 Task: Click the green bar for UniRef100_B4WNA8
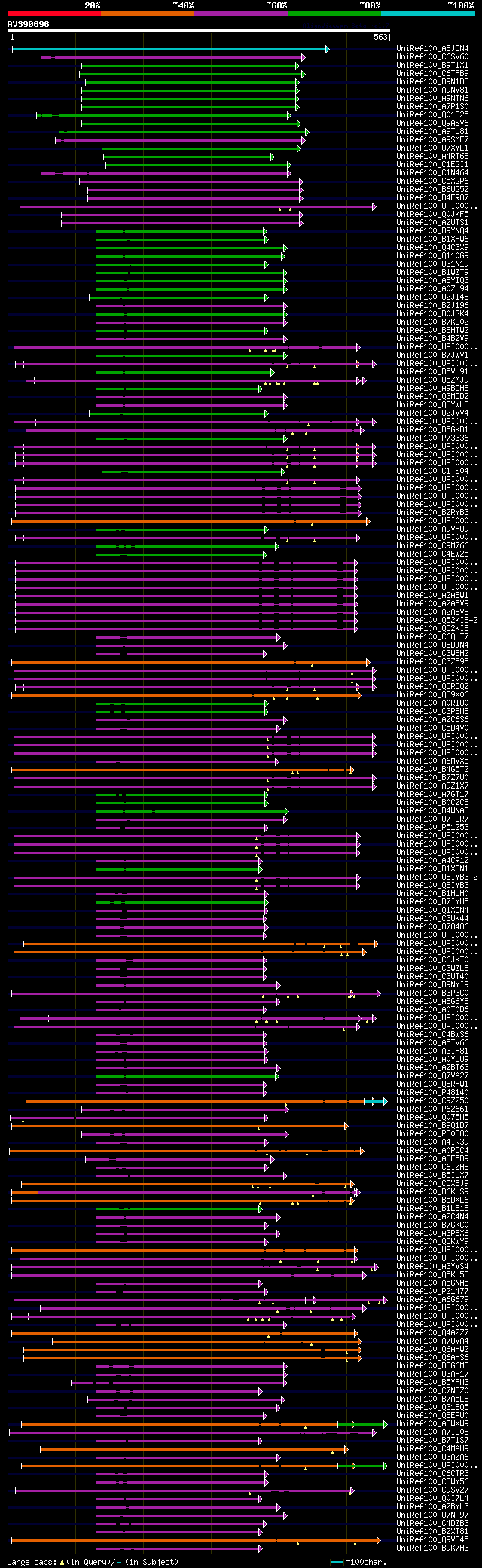(x=191, y=811)
